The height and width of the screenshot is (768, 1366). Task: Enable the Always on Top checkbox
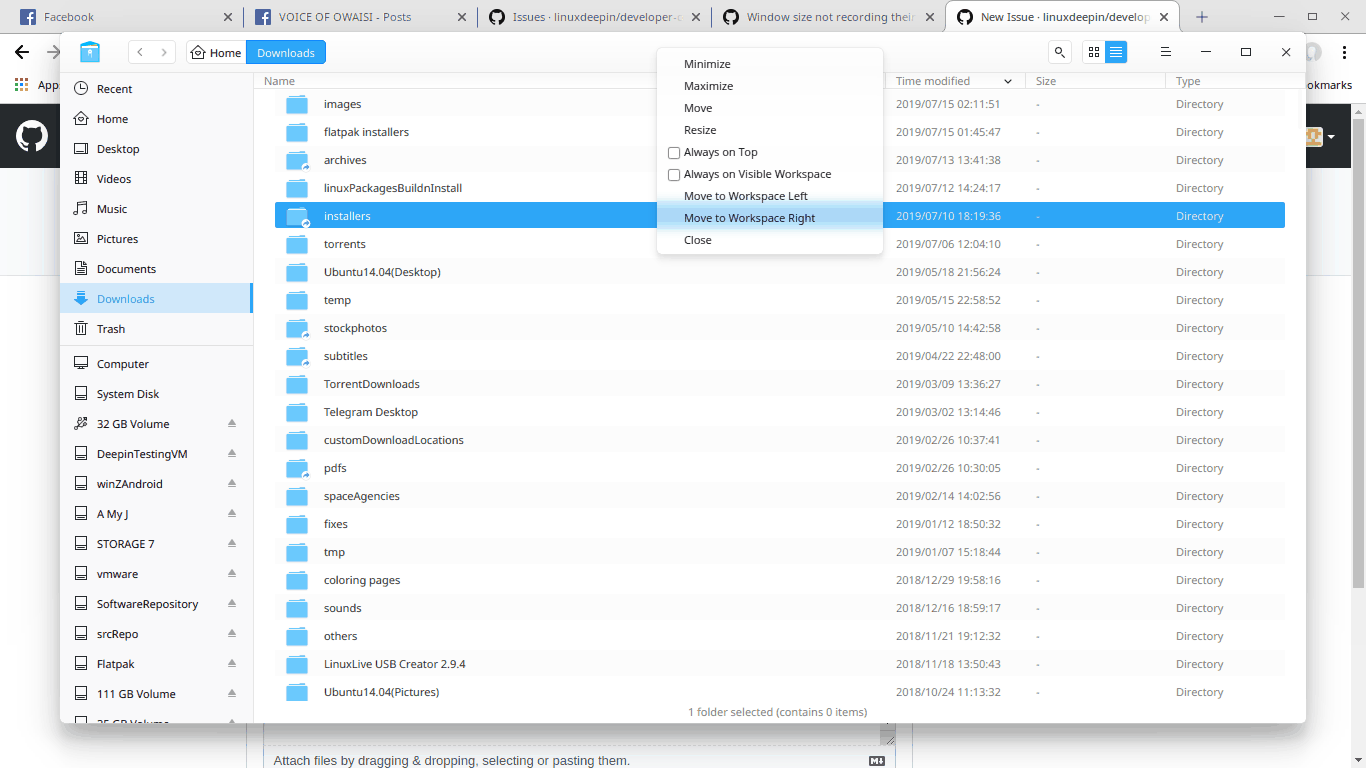pos(674,152)
